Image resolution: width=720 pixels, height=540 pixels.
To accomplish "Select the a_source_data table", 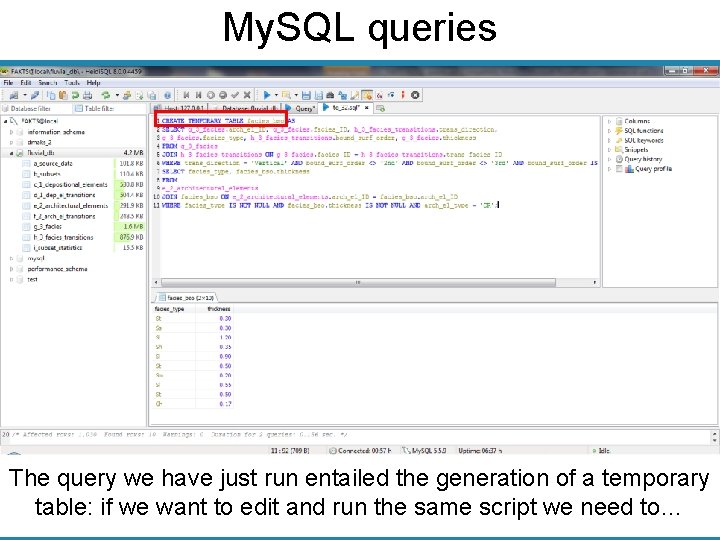I will click(x=53, y=163).
